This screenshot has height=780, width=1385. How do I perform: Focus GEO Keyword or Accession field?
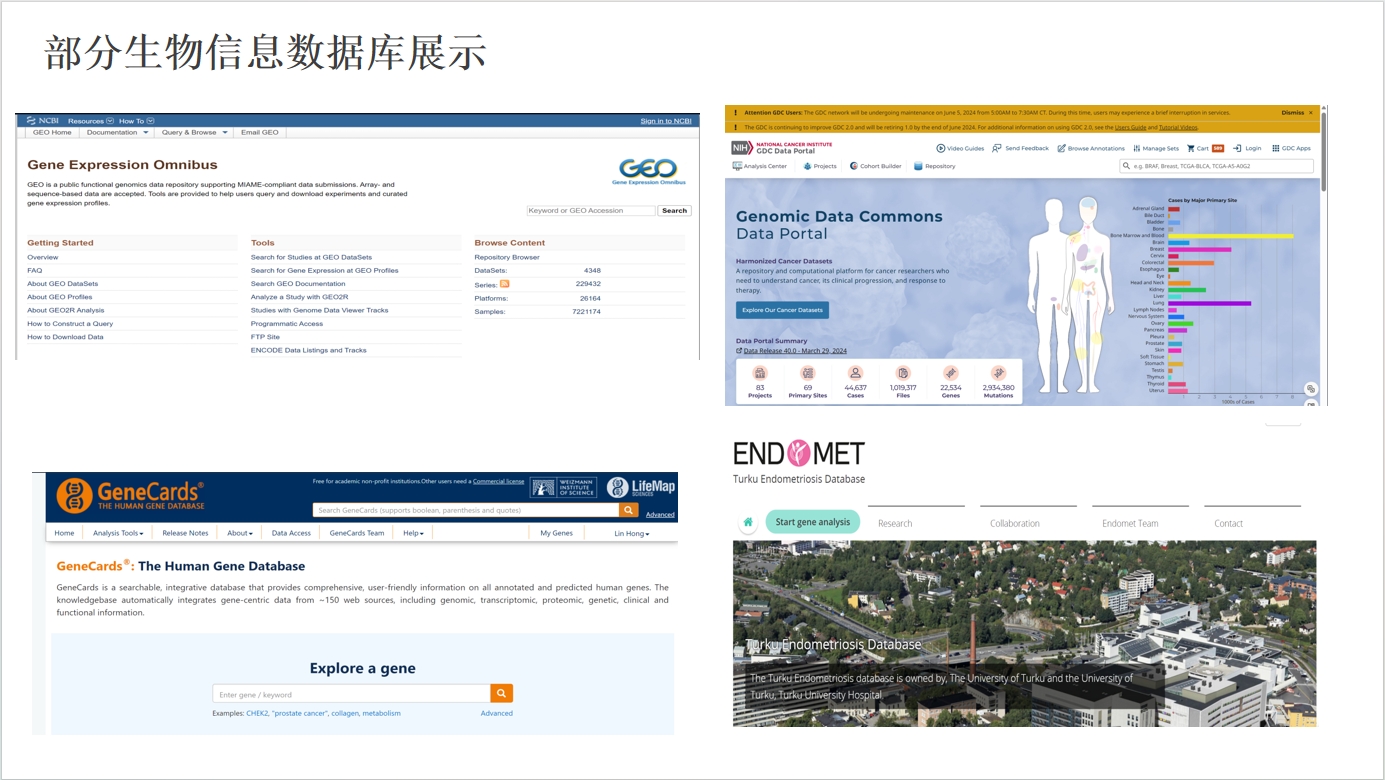pyautogui.click(x=591, y=211)
